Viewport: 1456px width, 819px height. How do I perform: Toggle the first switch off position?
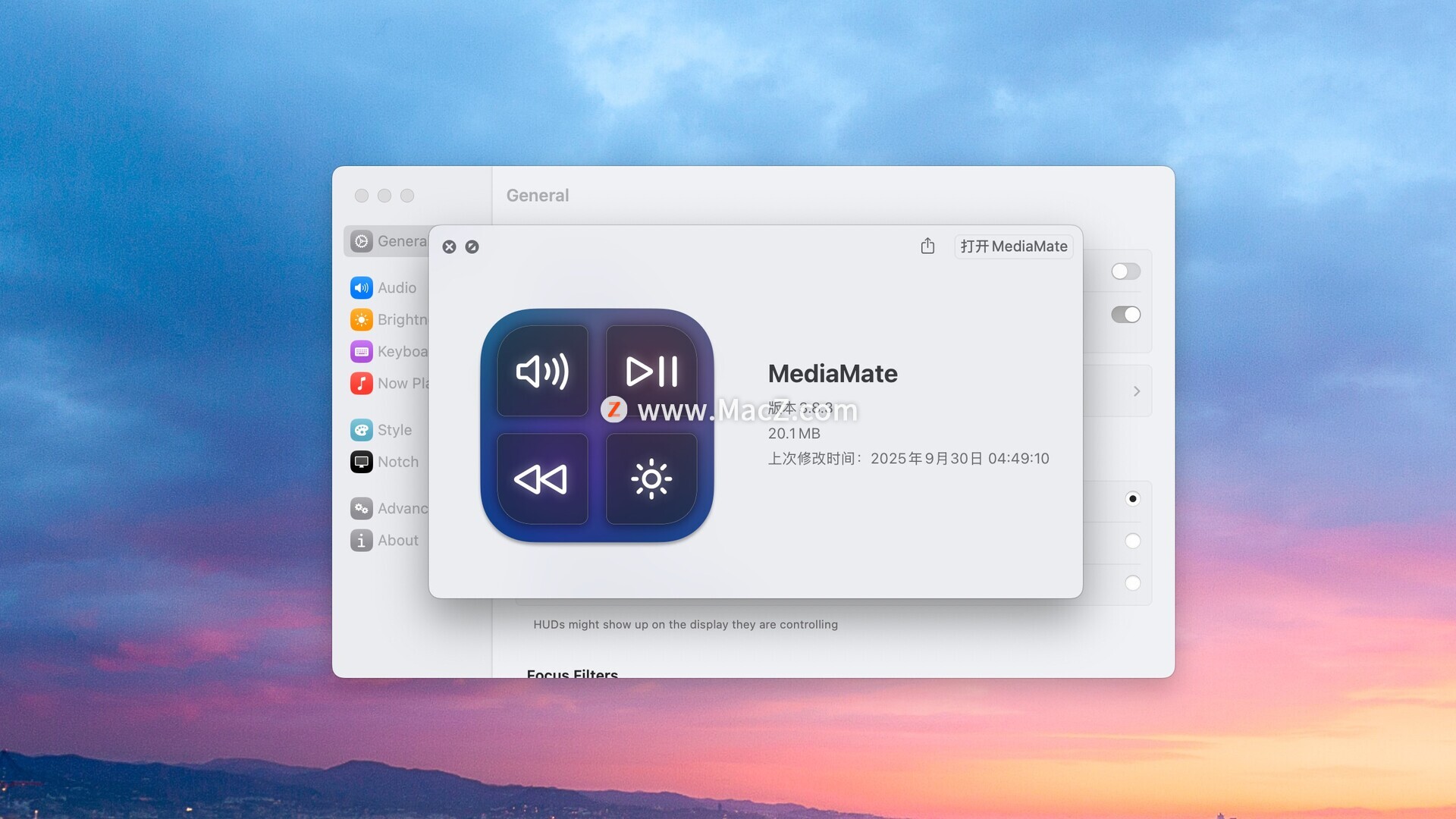(1125, 271)
